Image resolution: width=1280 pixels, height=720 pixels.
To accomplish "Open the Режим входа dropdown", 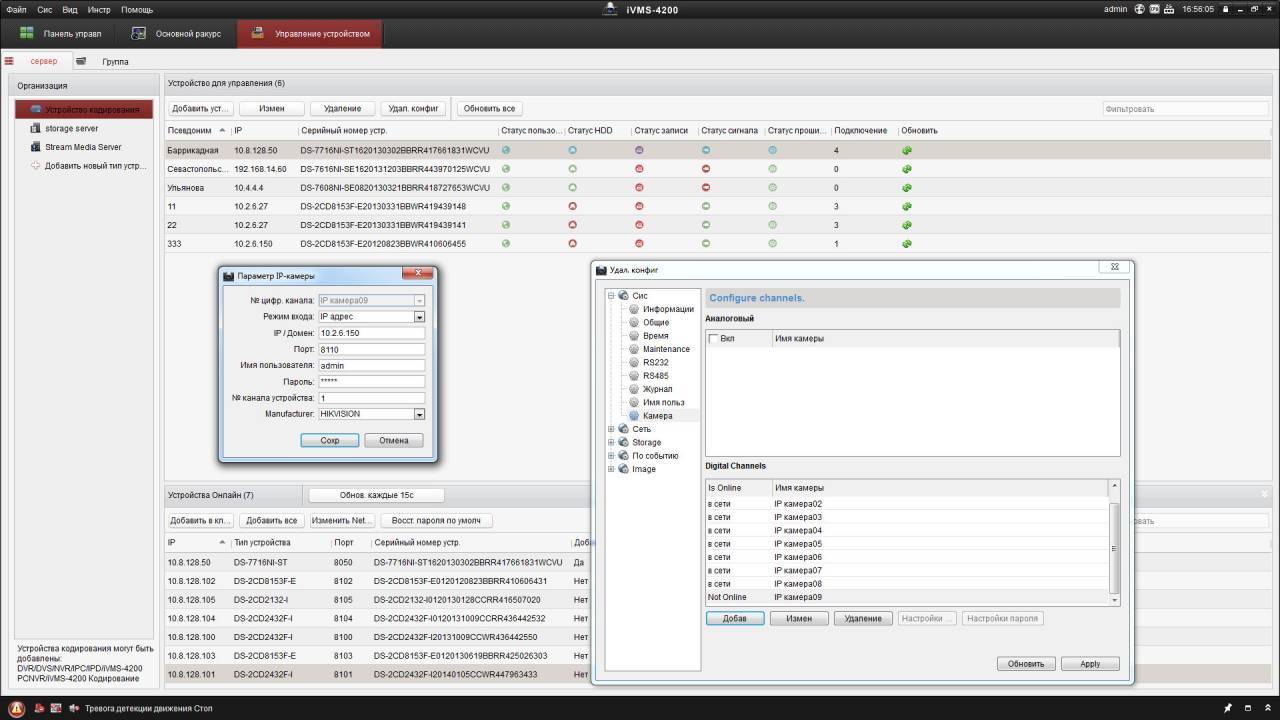I will point(419,317).
